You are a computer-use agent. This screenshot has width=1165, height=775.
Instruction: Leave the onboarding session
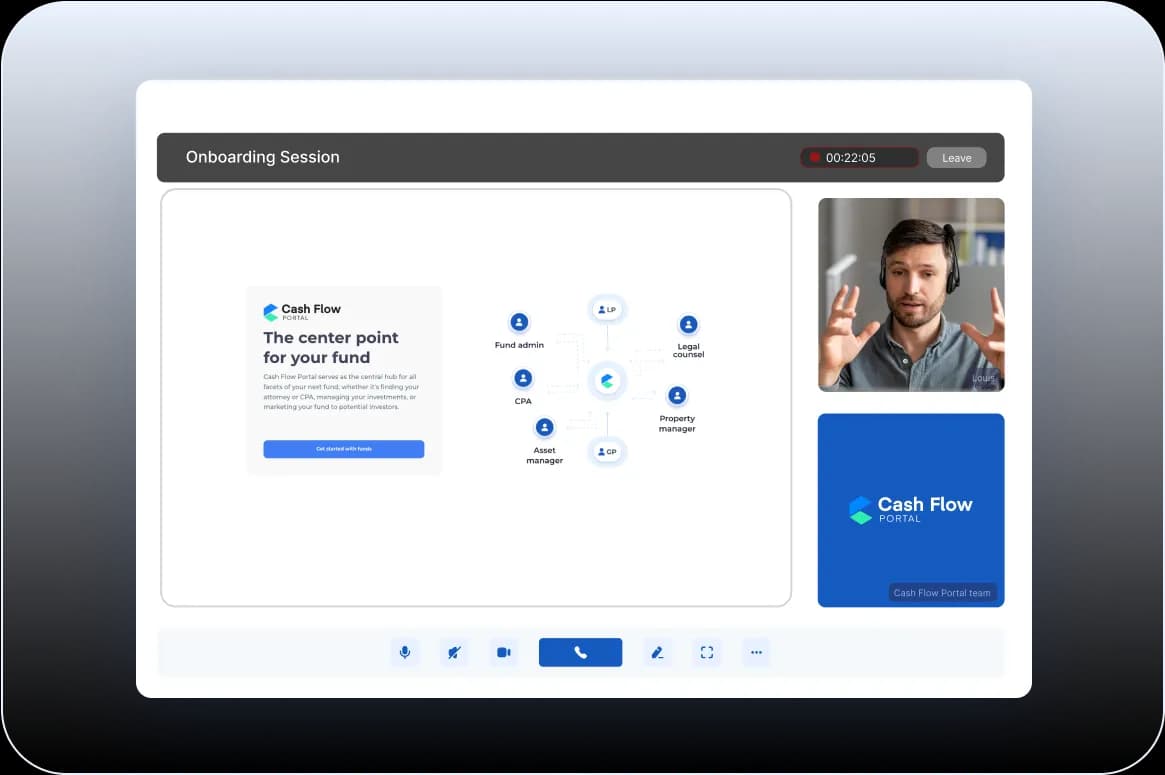[x=956, y=158]
